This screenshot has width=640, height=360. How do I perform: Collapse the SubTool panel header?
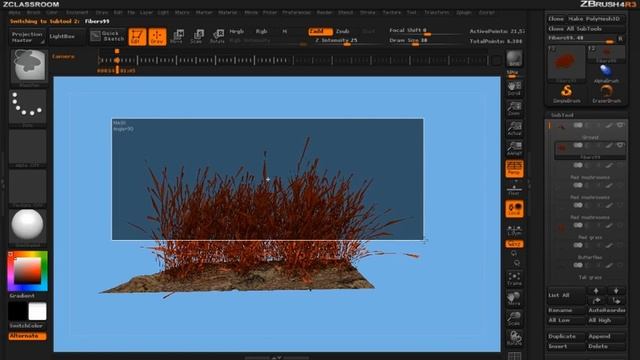(x=562, y=115)
